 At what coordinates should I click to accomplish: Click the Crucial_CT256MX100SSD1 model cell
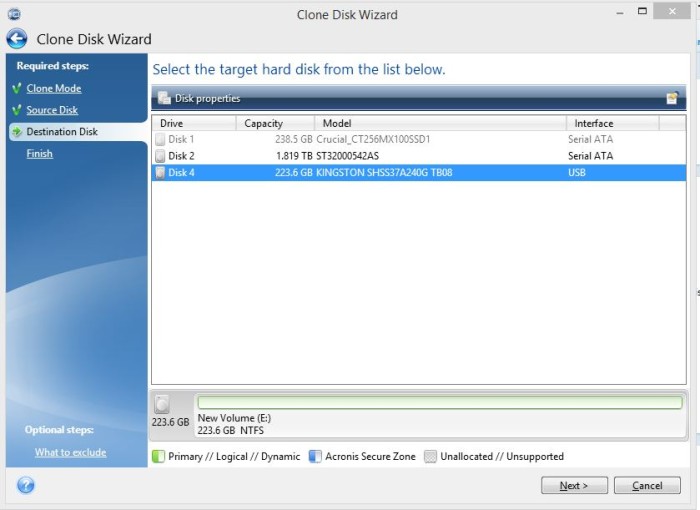click(x=373, y=139)
